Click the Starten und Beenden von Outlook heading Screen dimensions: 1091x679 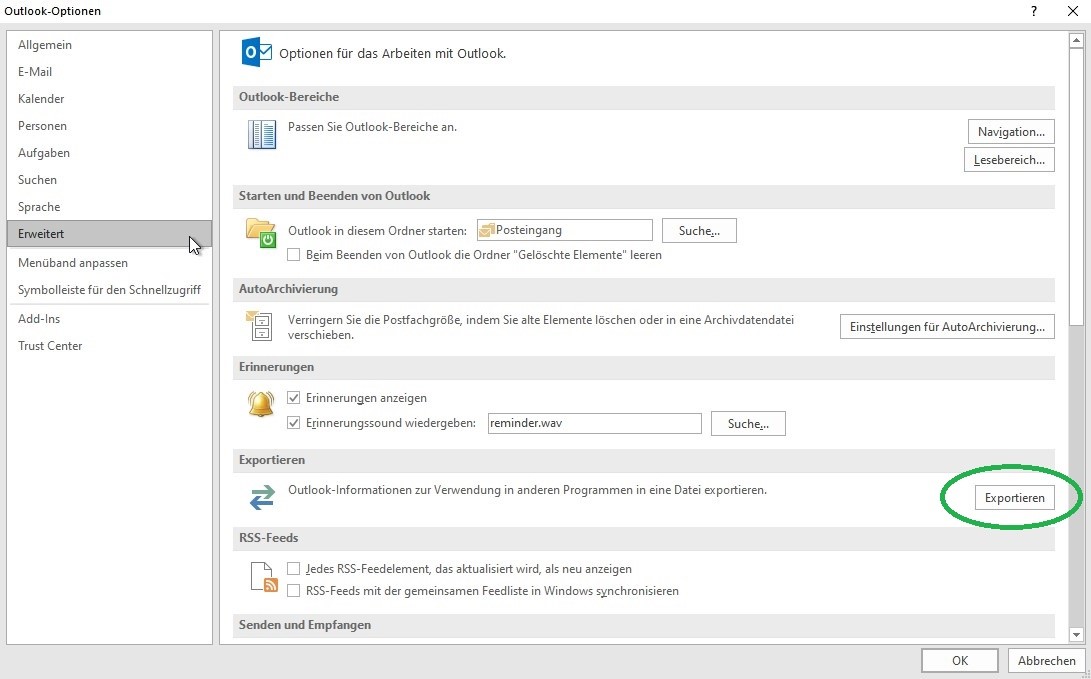(x=335, y=195)
